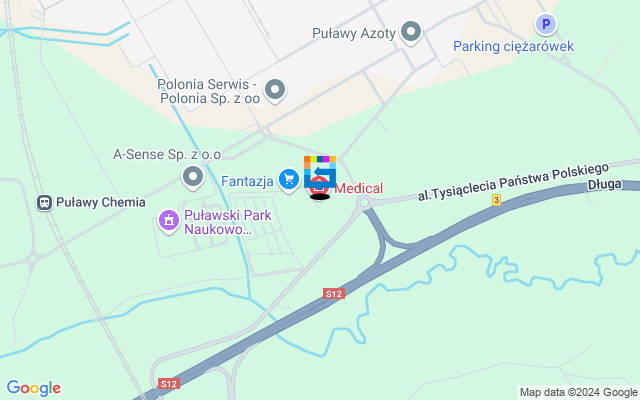Open the Polonia Serwis location pin

275,90
